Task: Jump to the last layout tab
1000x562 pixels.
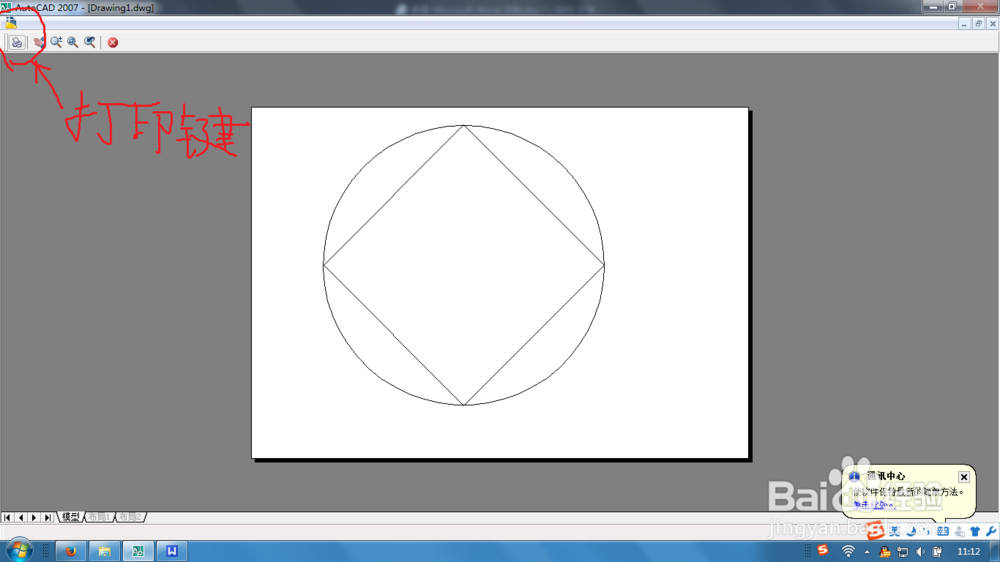Action: (48, 517)
